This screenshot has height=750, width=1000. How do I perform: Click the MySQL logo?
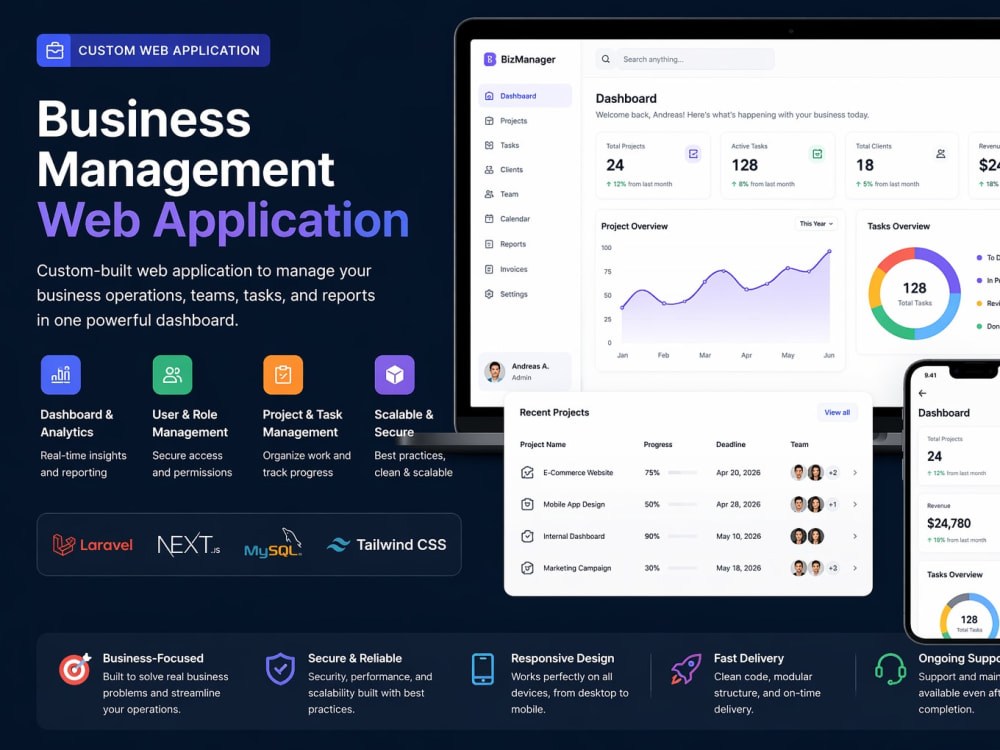[x=273, y=543]
